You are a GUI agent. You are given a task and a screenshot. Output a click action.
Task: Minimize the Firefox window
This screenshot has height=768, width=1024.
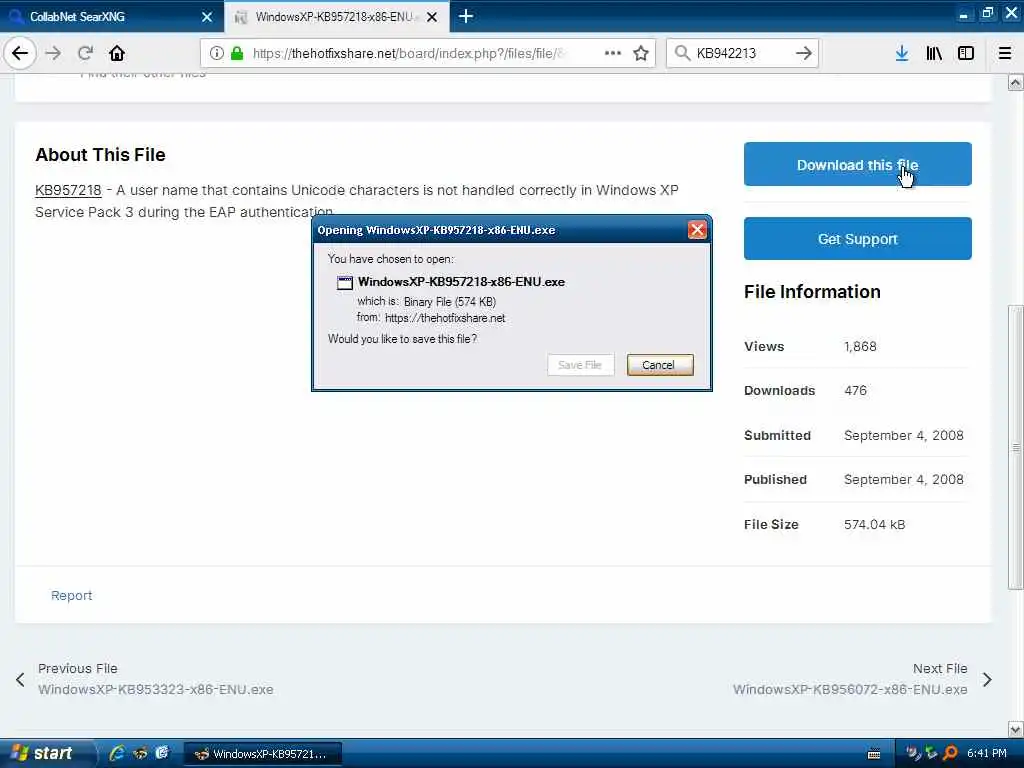(x=963, y=14)
